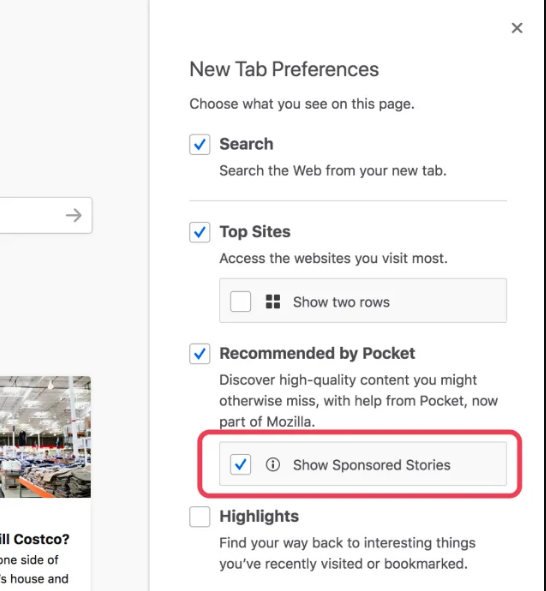Click the Show two rows label text
Viewport: 546px width, 591px height.
[341, 302]
